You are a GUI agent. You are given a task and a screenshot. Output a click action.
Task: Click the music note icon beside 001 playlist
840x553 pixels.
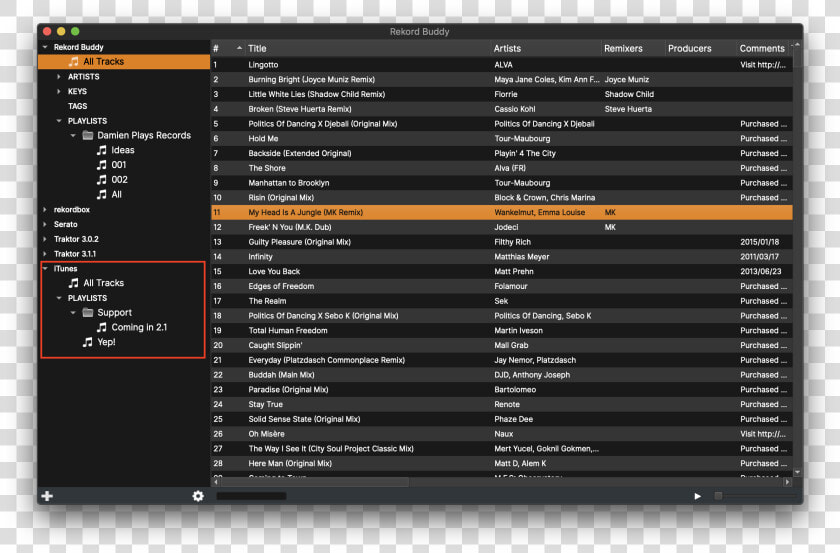click(x=101, y=165)
